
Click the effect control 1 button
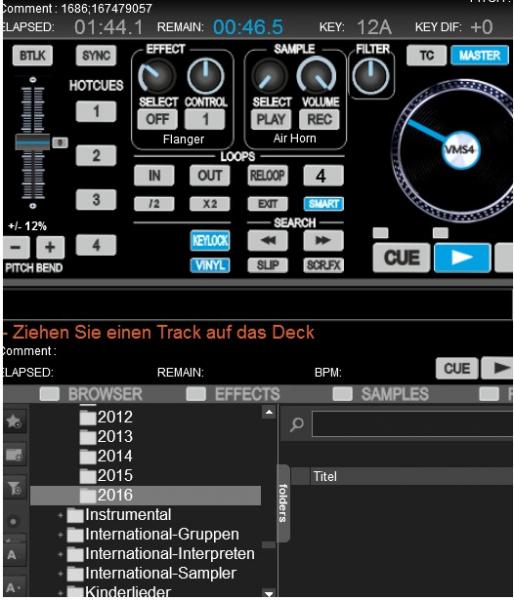pos(205,119)
